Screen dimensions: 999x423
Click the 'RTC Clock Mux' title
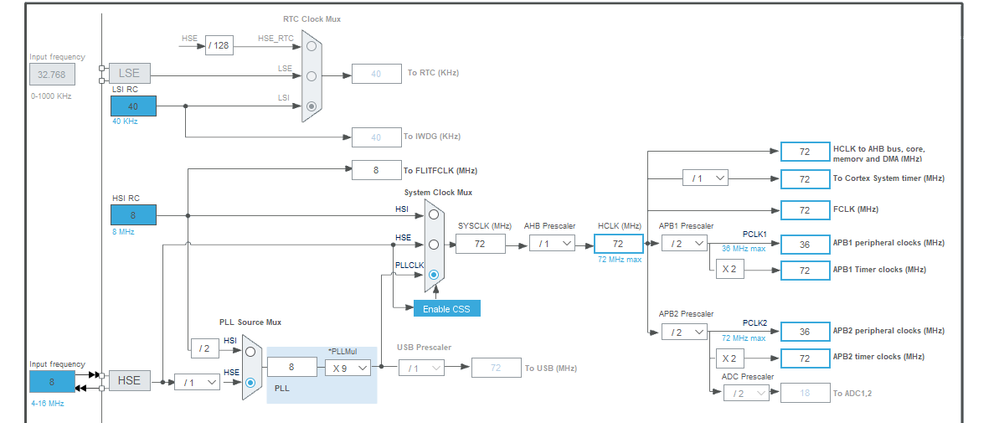[x=312, y=19]
